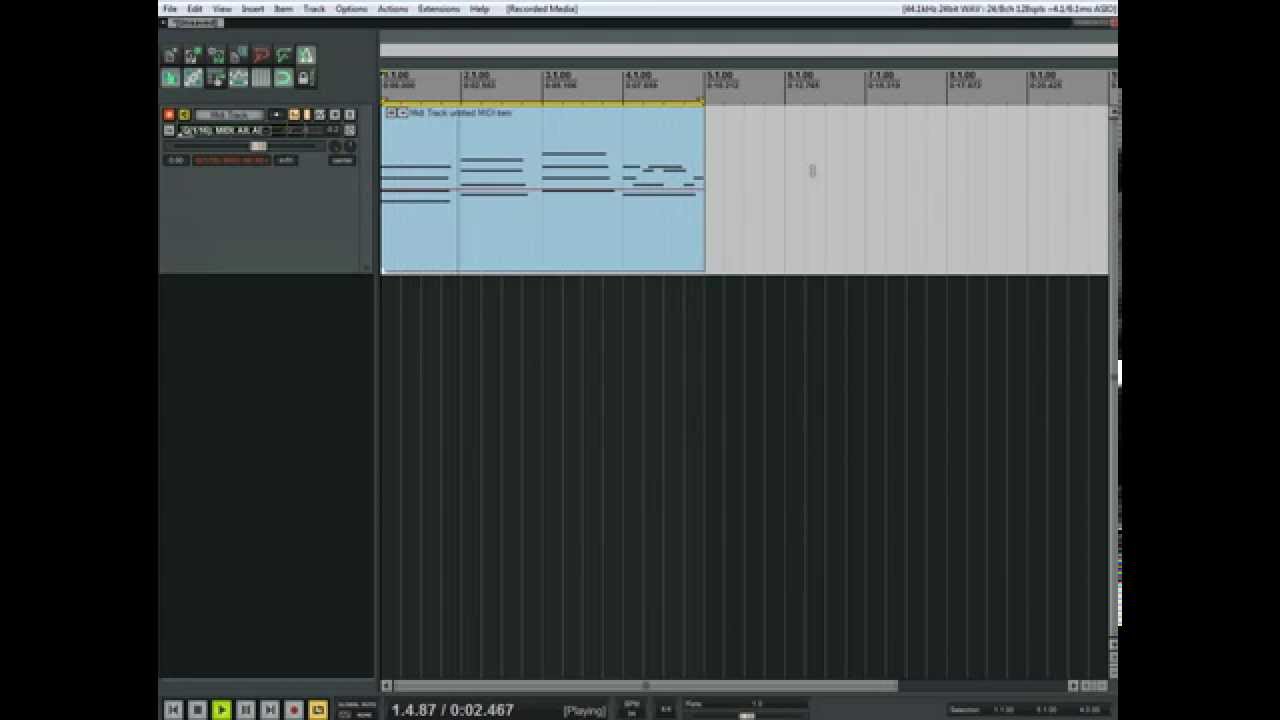Open the Track menu
The width and height of the screenshot is (1280, 720).
click(x=314, y=9)
